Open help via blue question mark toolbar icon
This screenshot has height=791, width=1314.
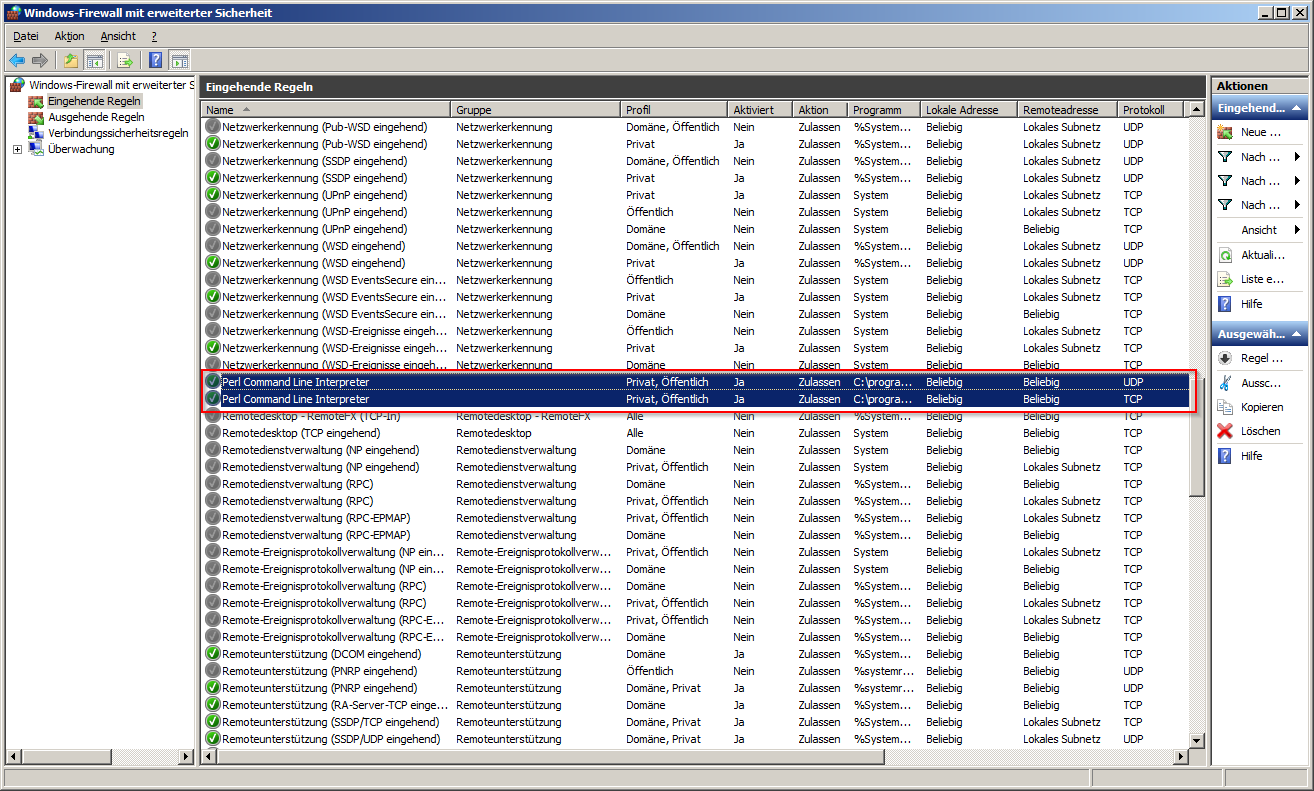(x=156, y=60)
